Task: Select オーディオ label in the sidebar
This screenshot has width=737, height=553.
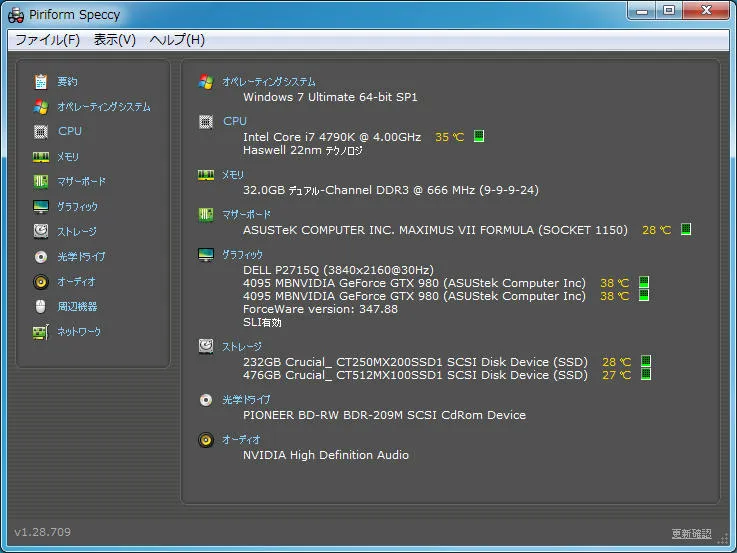Action: click(x=76, y=281)
